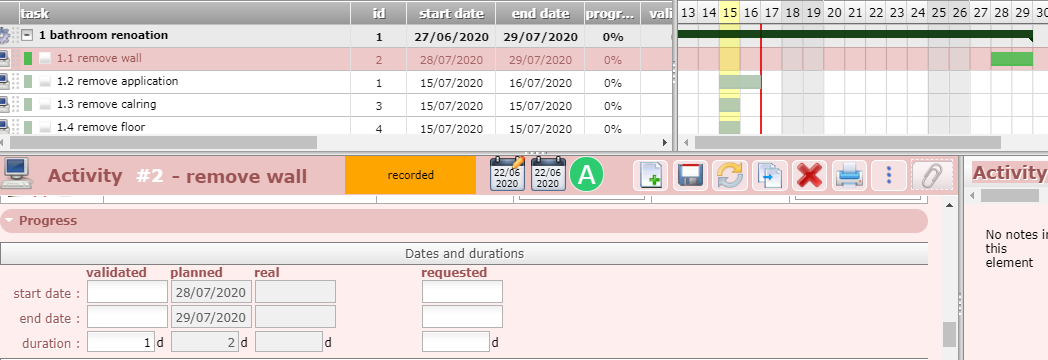Select the 1.1 remove wall task
Image resolution: width=1048 pixels, height=360 pixels.
pos(99,58)
